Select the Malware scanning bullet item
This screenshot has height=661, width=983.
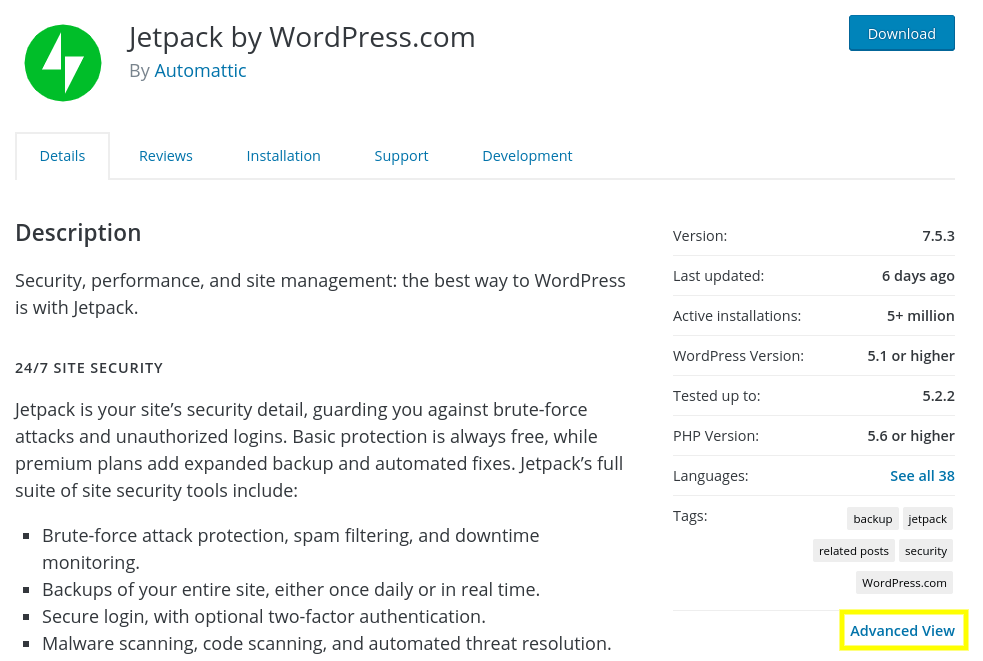click(x=327, y=643)
